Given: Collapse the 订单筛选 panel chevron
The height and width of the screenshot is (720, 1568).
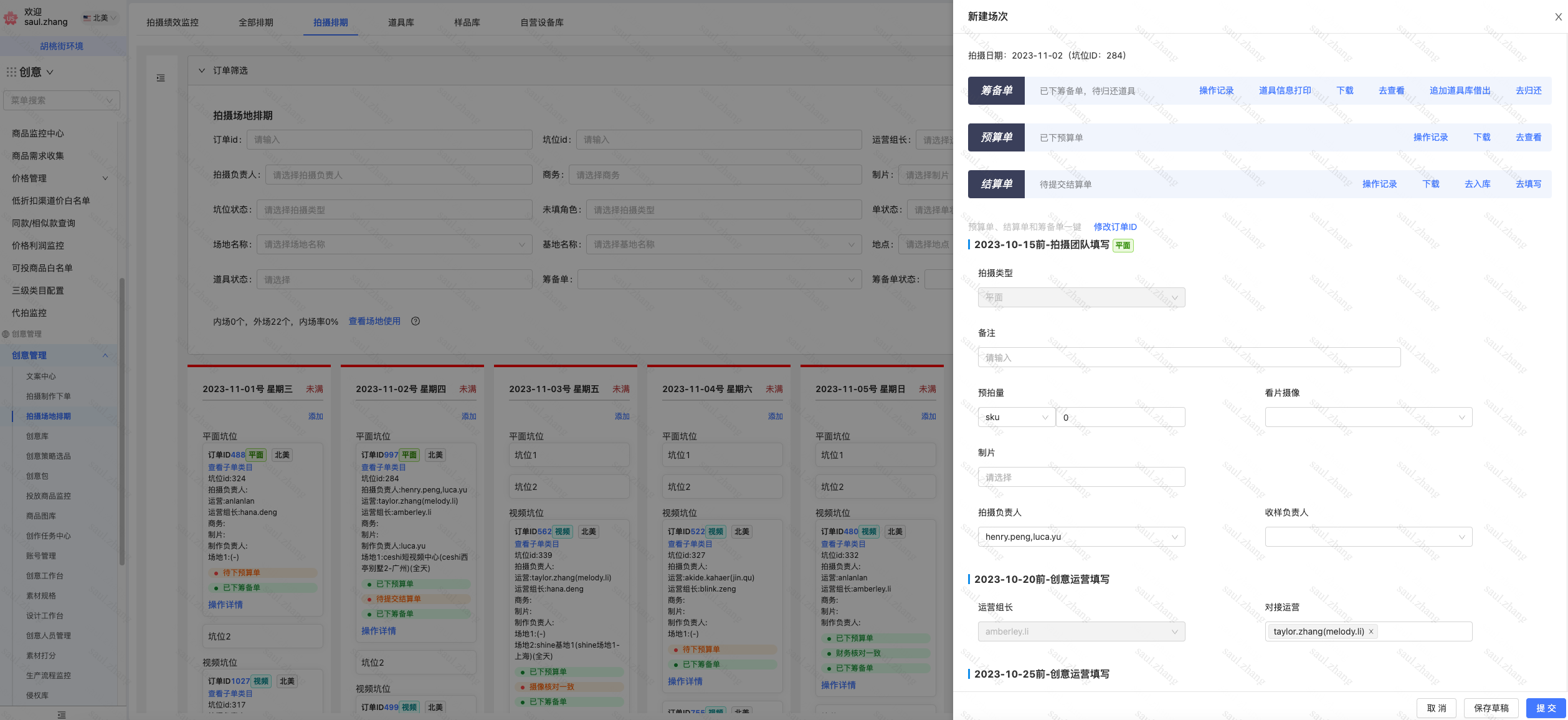Looking at the screenshot, I should pos(202,70).
